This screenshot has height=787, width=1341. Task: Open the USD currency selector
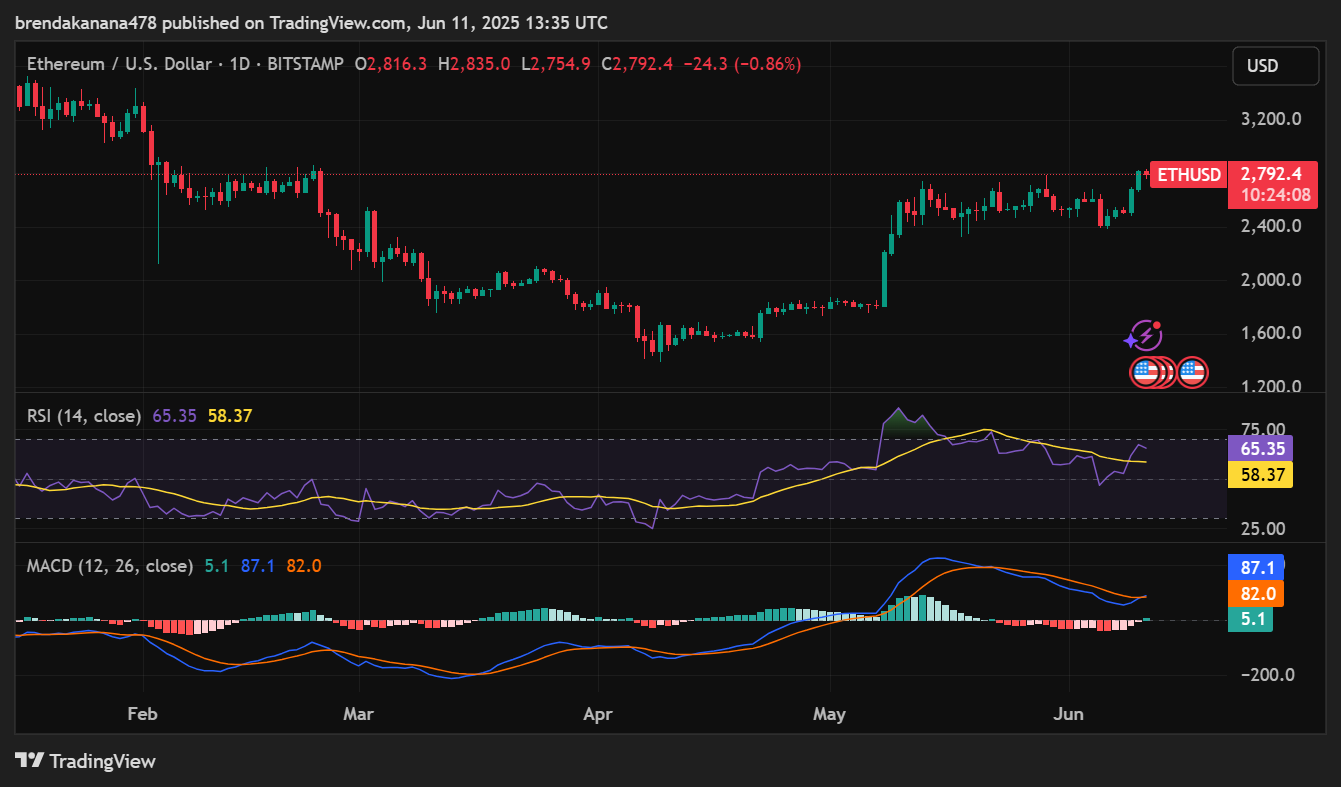pyautogui.click(x=1262, y=66)
